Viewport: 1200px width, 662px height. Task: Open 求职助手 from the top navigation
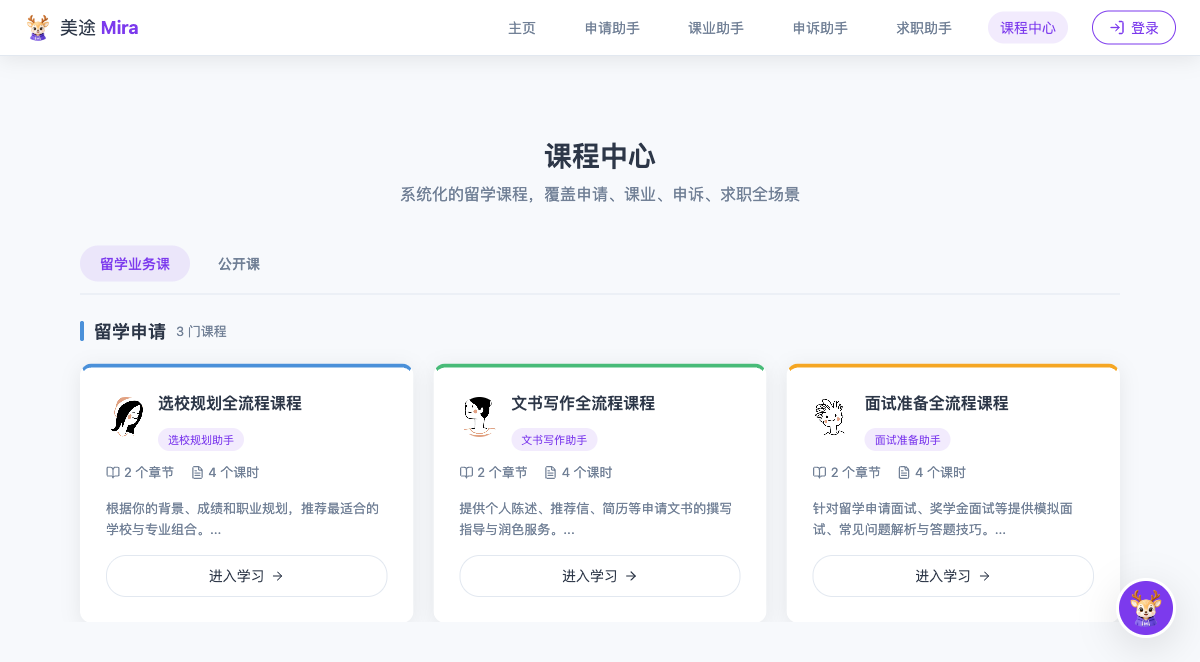(924, 28)
